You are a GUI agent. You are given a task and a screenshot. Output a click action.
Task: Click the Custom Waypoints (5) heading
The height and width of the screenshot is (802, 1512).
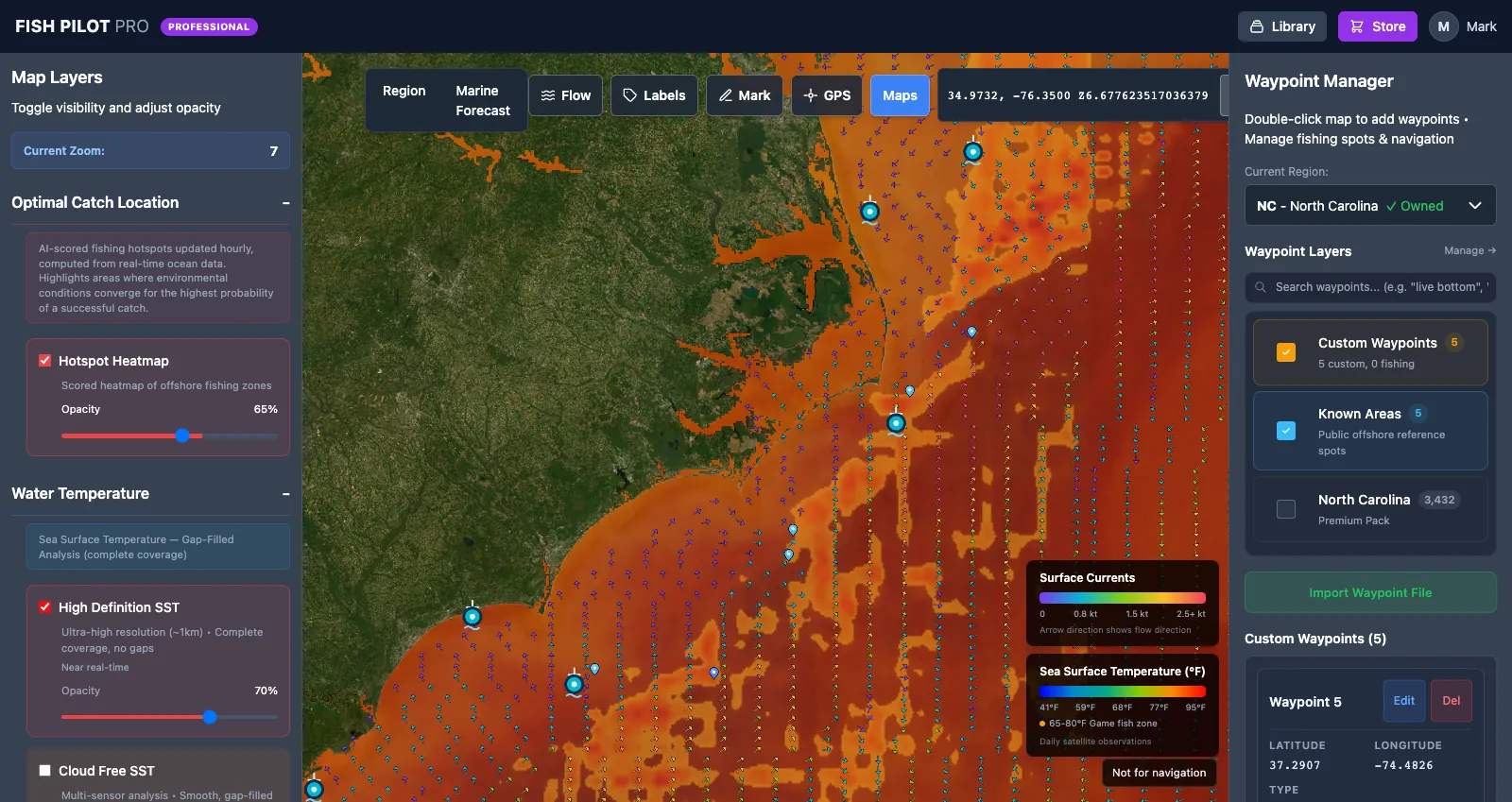(x=1315, y=639)
